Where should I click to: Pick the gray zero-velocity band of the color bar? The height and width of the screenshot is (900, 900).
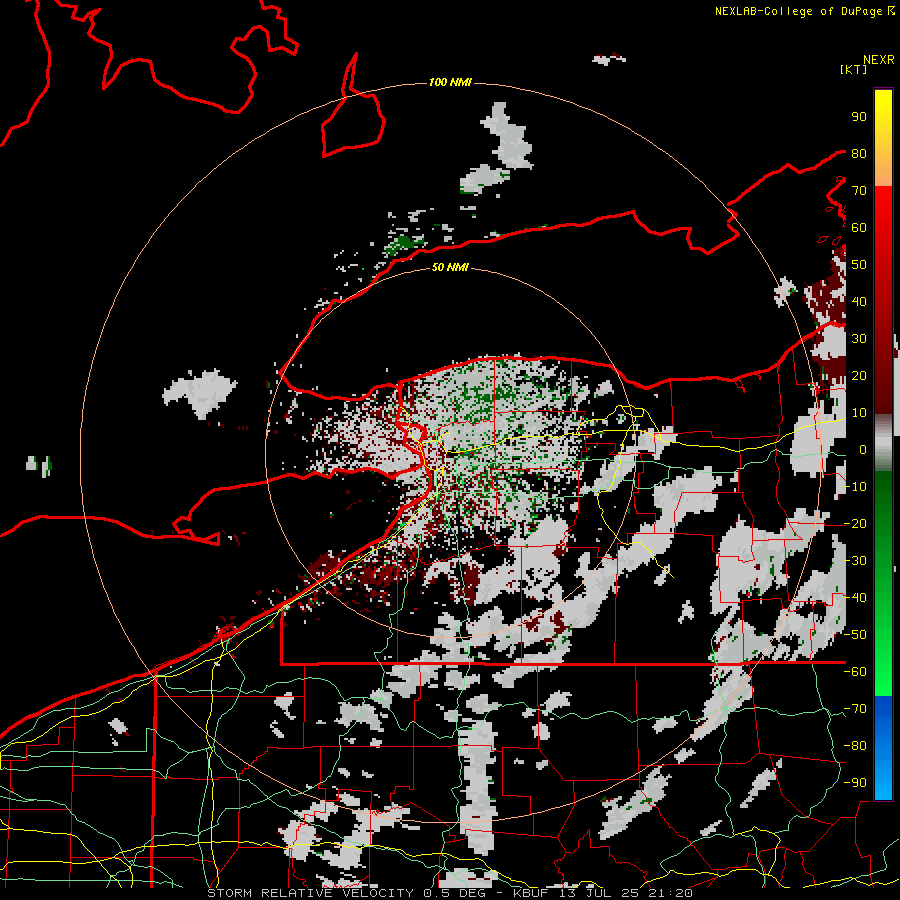[x=883, y=442]
